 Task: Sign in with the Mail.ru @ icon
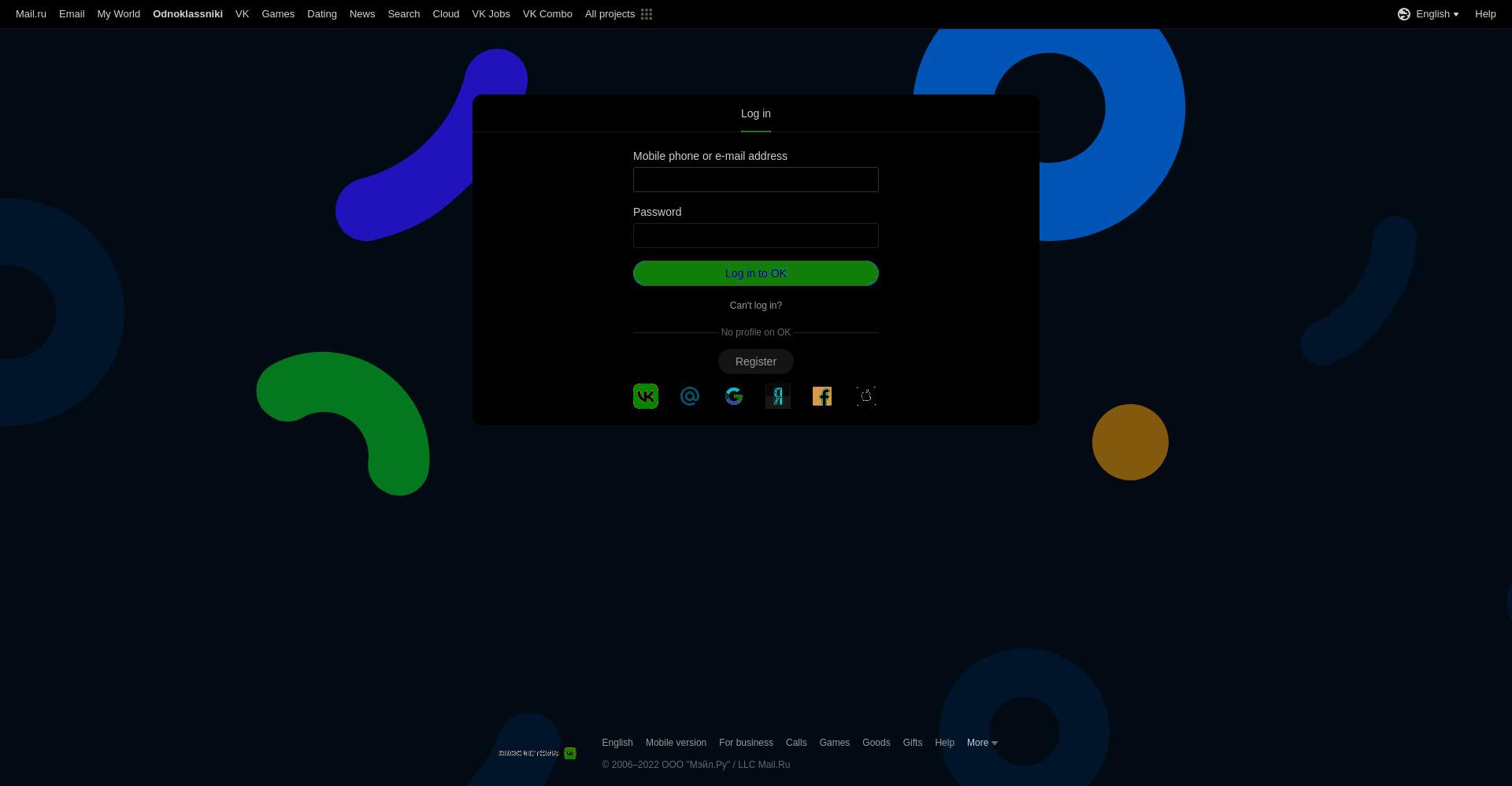coord(690,396)
